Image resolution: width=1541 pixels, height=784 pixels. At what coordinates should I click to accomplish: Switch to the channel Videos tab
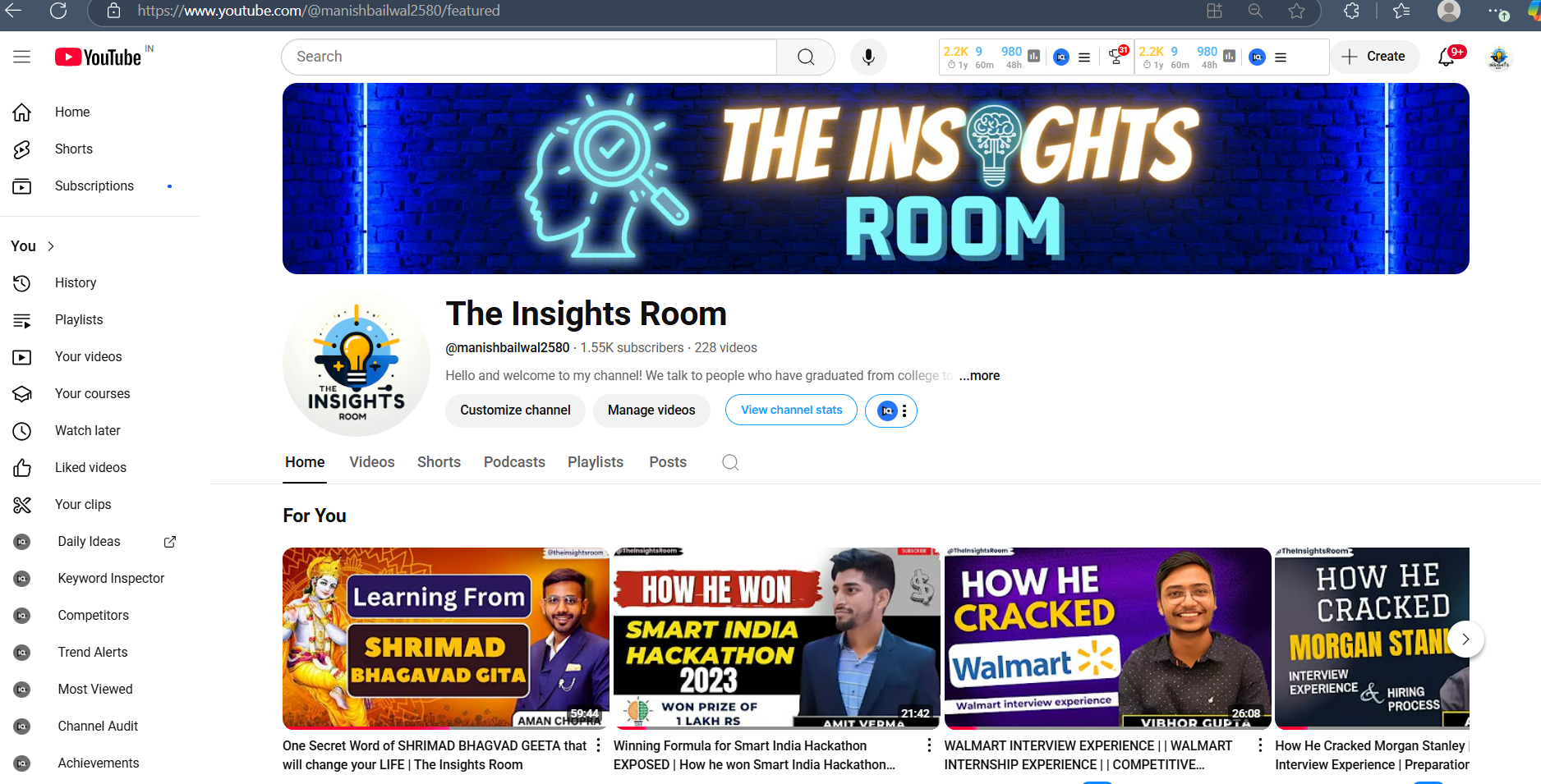point(372,462)
